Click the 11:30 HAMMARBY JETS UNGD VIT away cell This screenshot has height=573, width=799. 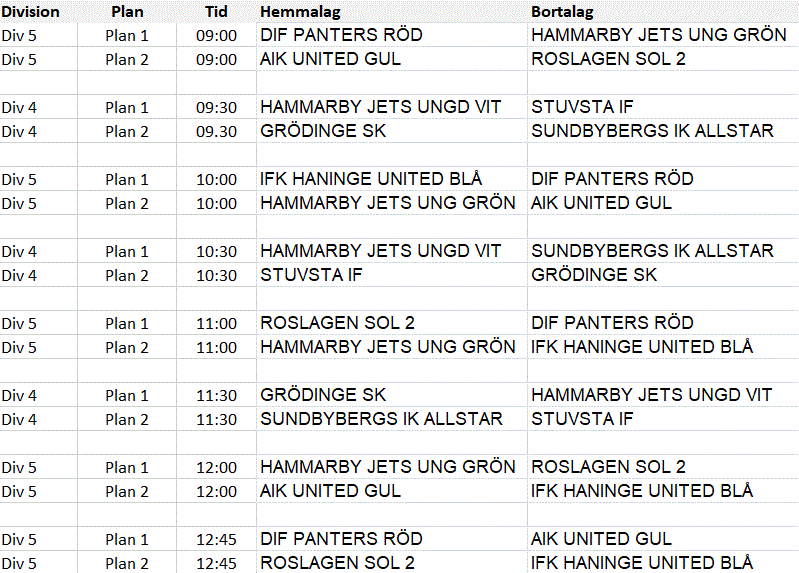tap(663, 395)
